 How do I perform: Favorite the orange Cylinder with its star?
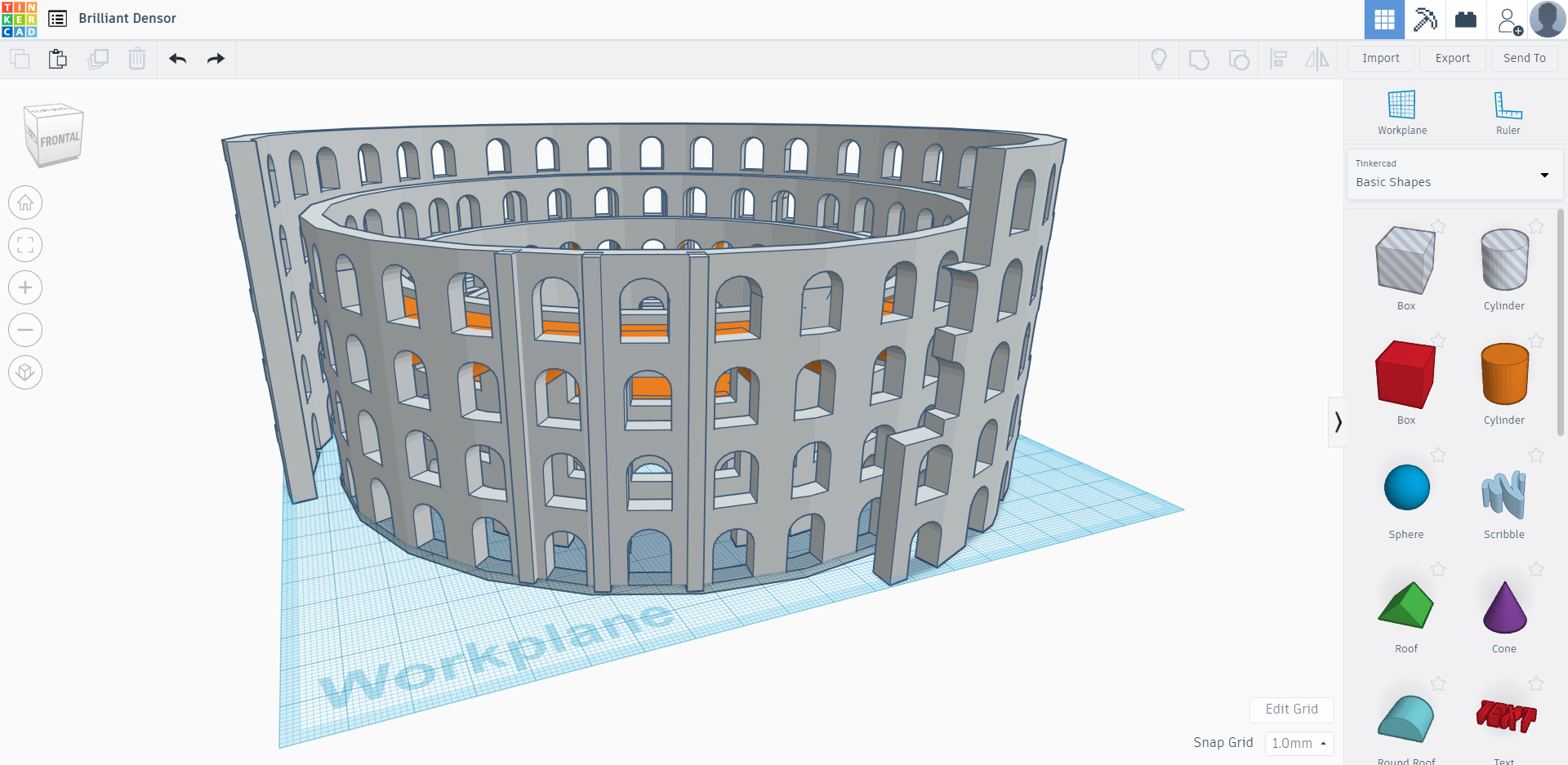coord(1536,340)
